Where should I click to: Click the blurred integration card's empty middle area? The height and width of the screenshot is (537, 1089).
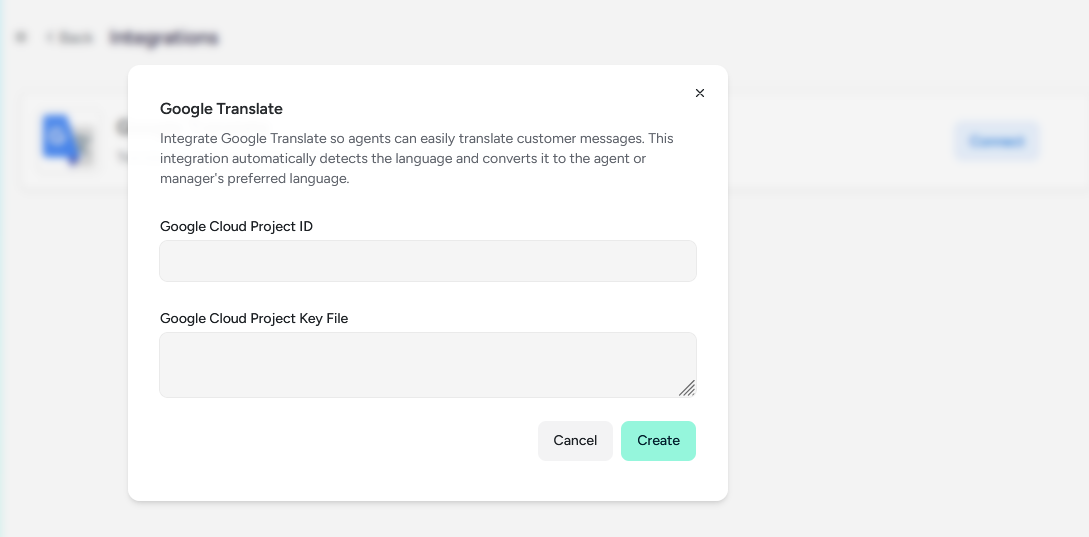click(840, 141)
